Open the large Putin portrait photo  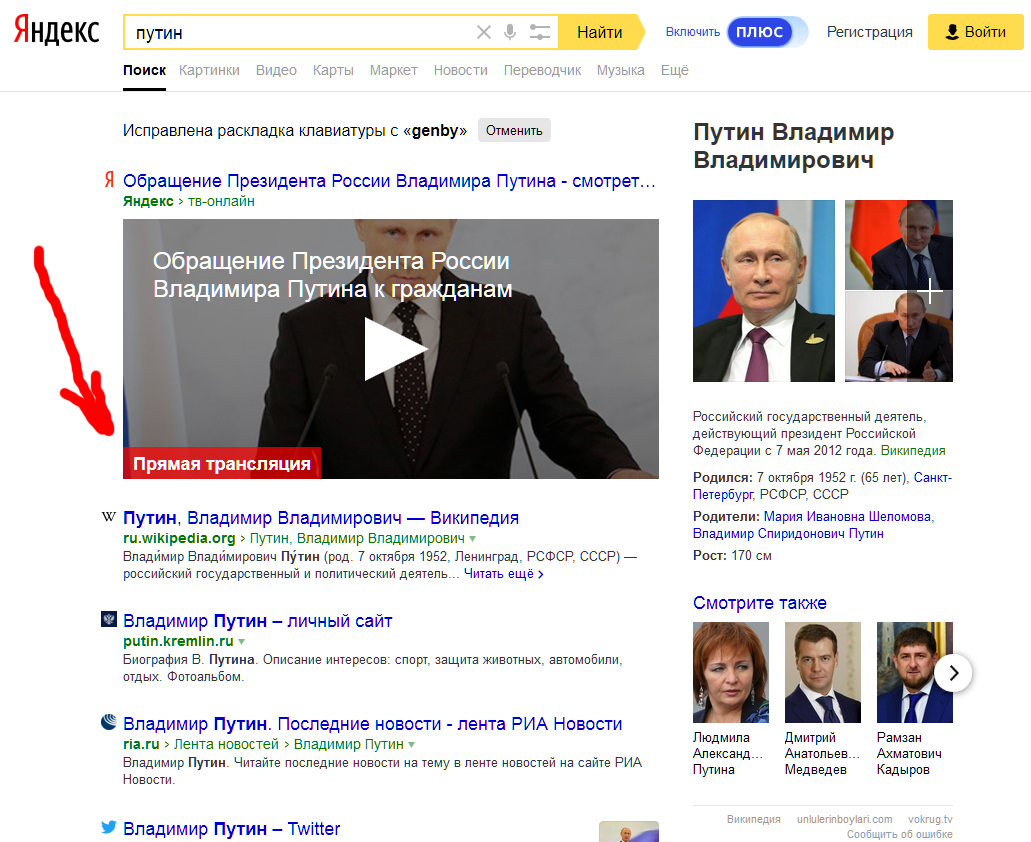pyautogui.click(x=763, y=291)
